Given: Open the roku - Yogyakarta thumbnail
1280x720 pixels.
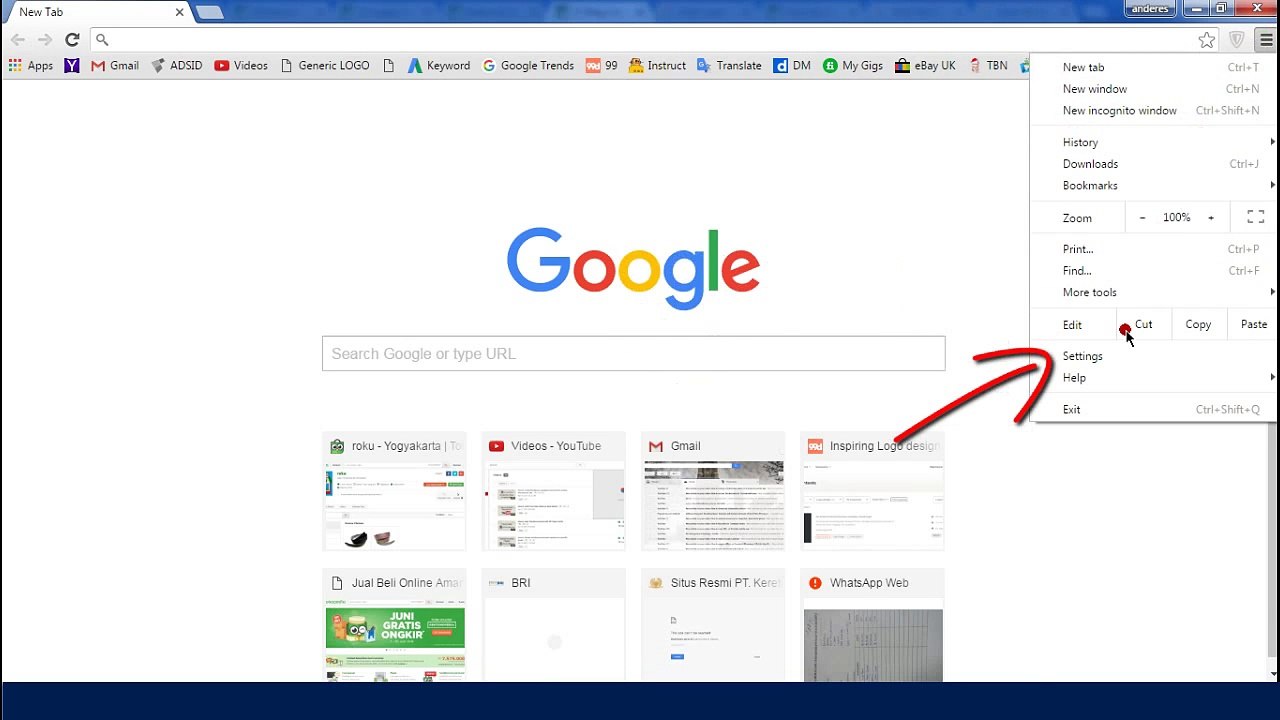Looking at the screenshot, I should click(x=394, y=491).
